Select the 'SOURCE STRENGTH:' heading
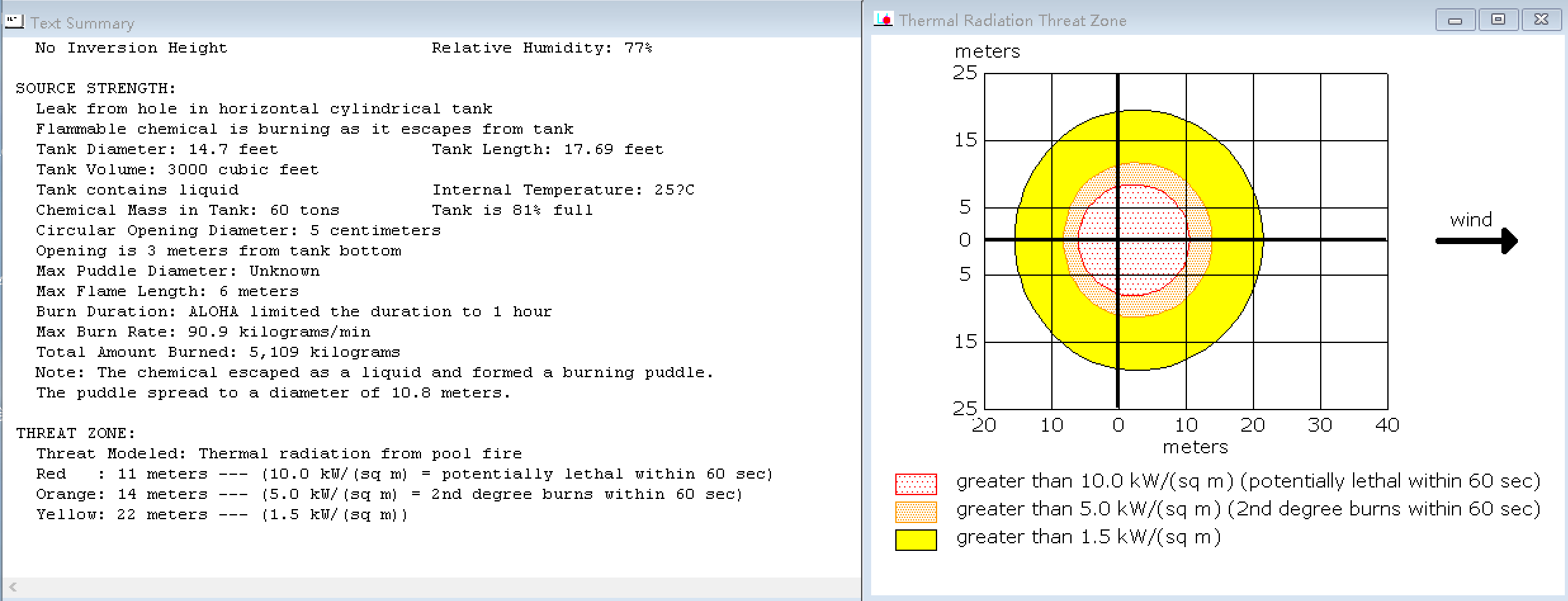 click(96, 88)
